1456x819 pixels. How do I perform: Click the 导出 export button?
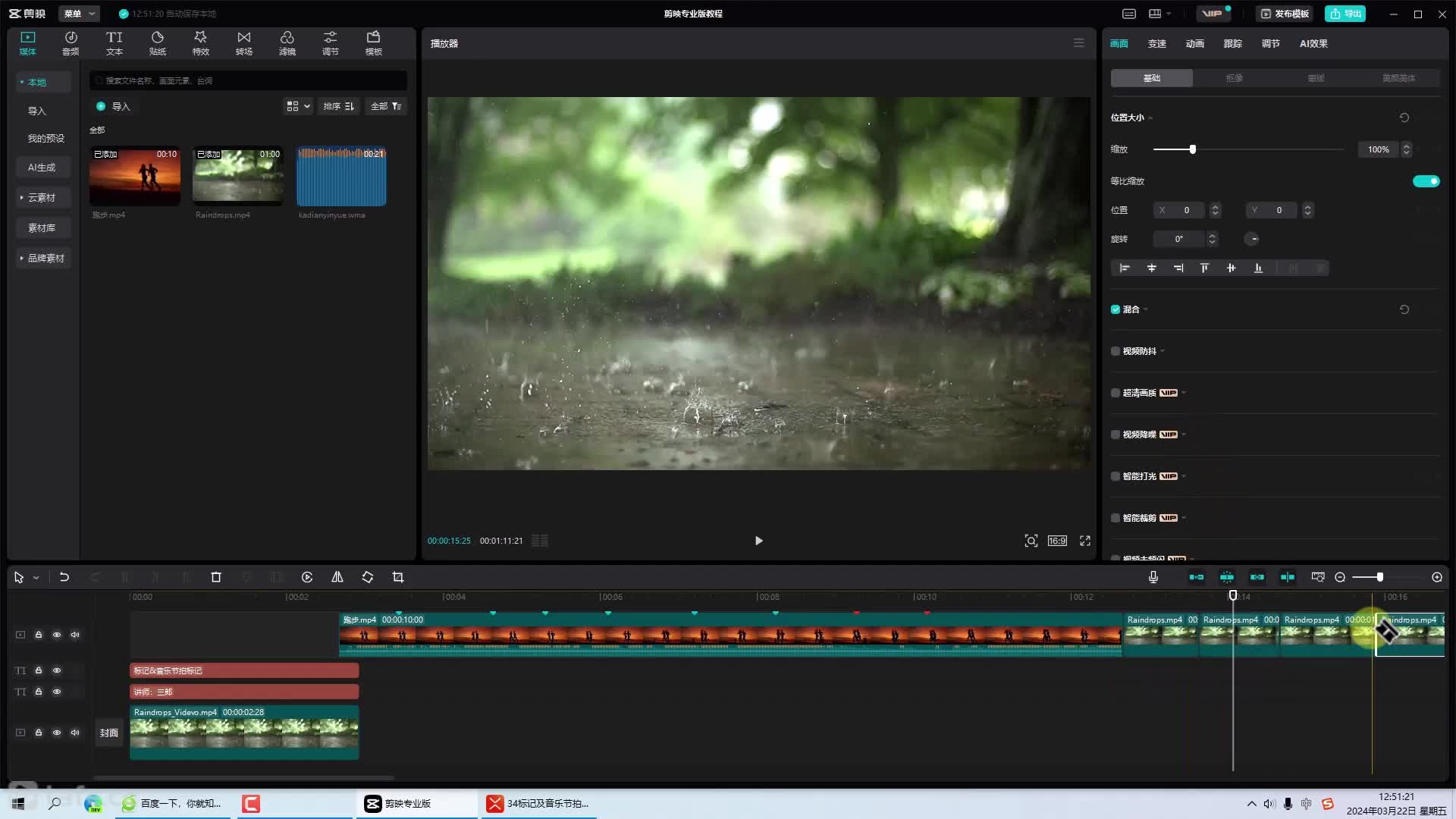pos(1345,14)
